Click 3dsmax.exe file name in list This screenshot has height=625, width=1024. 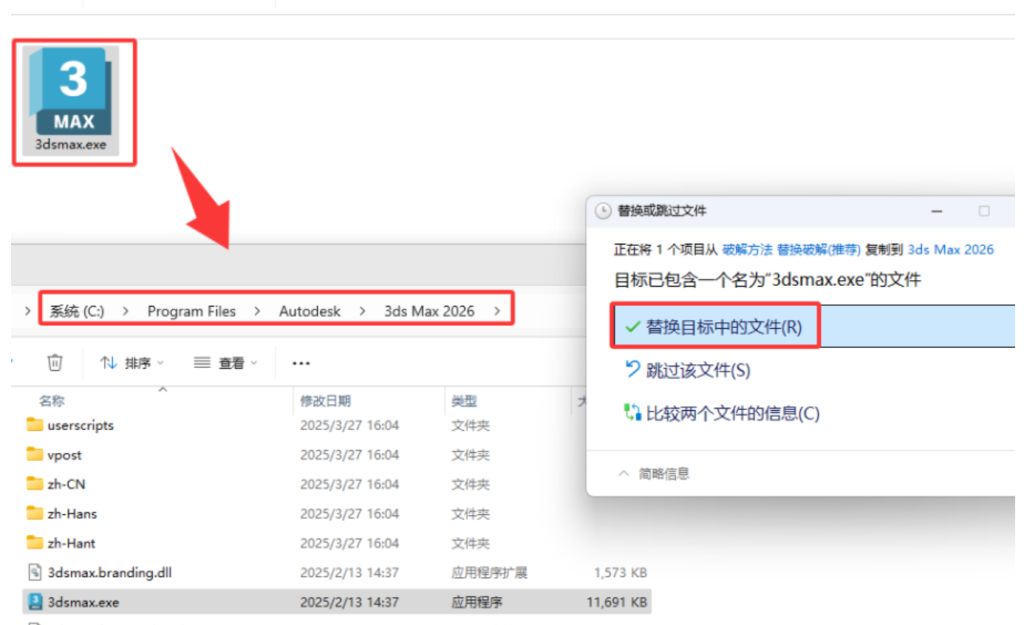(x=83, y=602)
